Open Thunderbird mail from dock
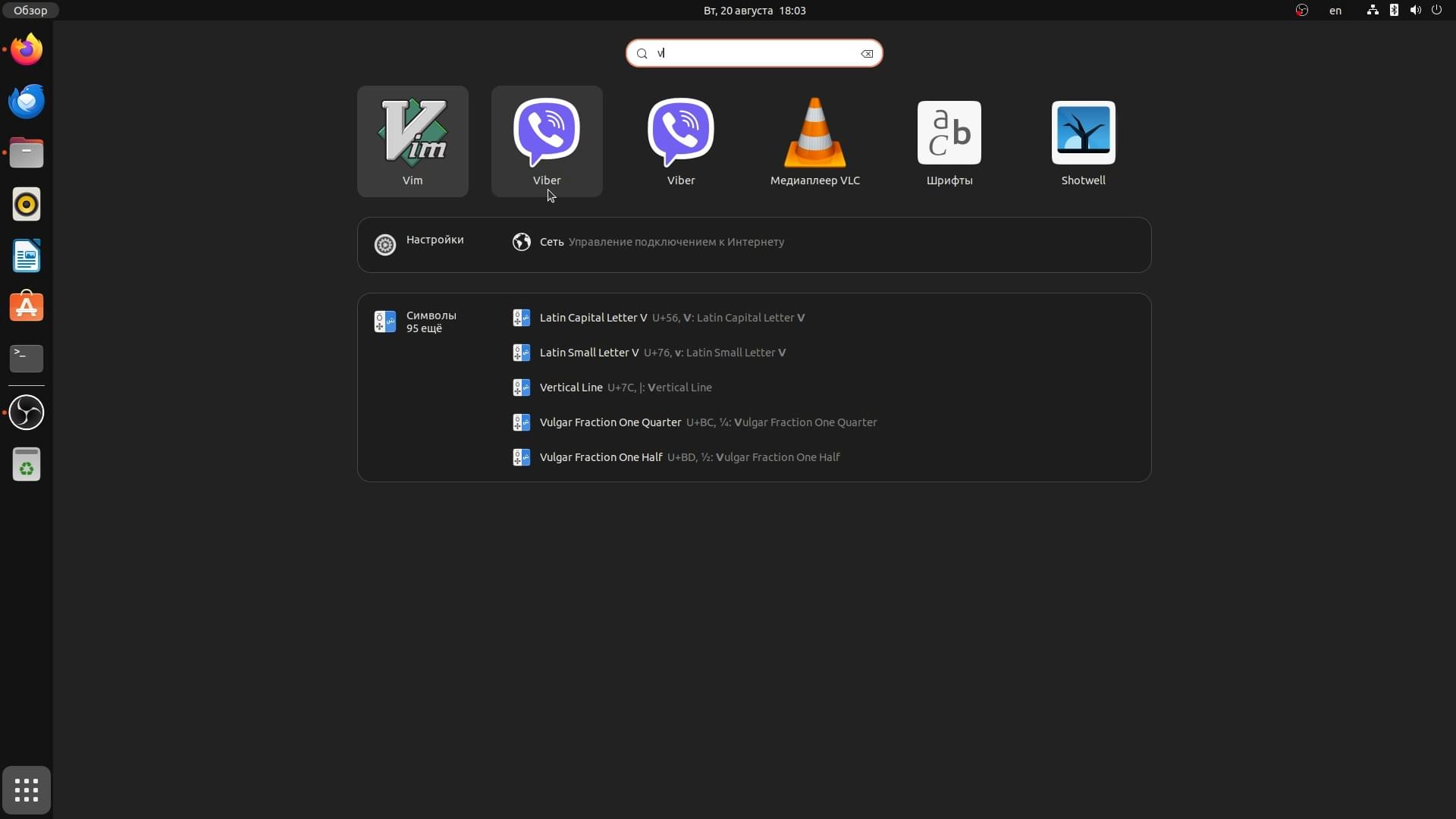This screenshot has height=819, width=1456. click(x=27, y=102)
